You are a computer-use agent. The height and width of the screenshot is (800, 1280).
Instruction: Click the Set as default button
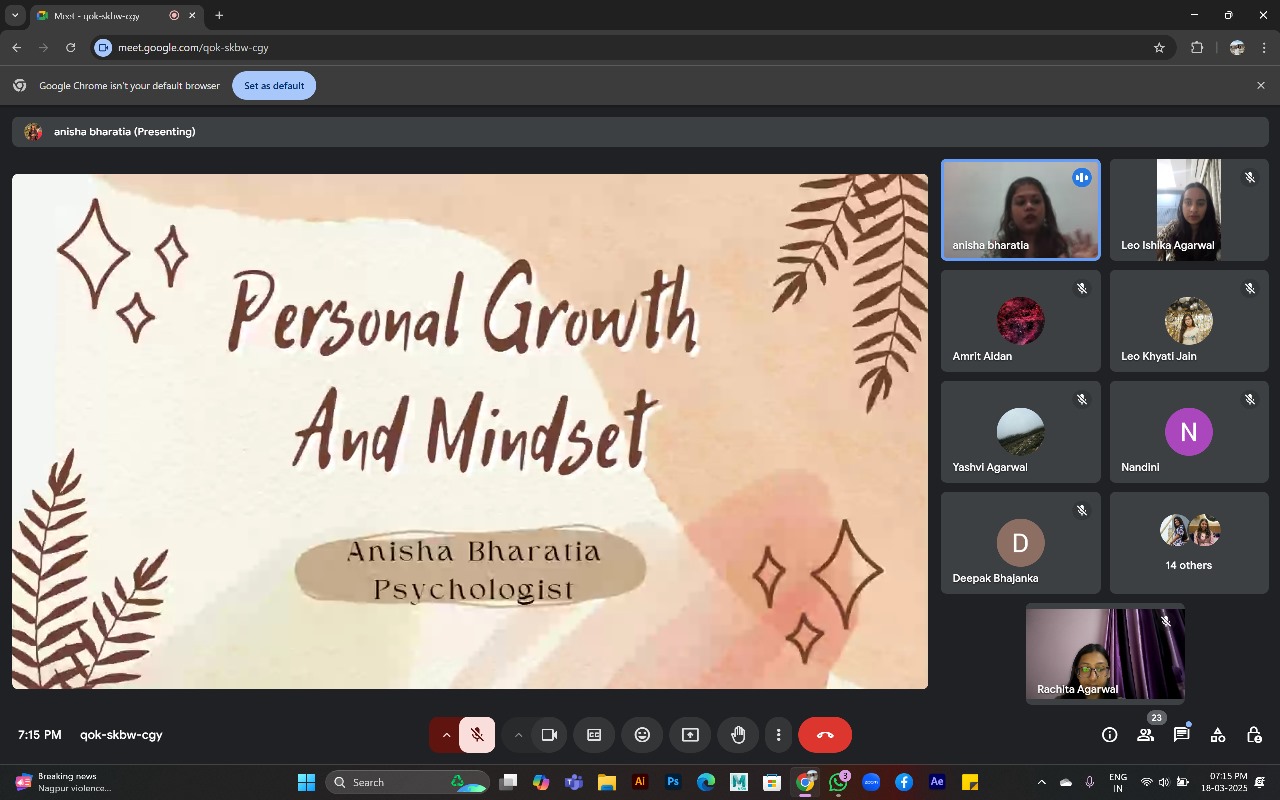[274, 86]
